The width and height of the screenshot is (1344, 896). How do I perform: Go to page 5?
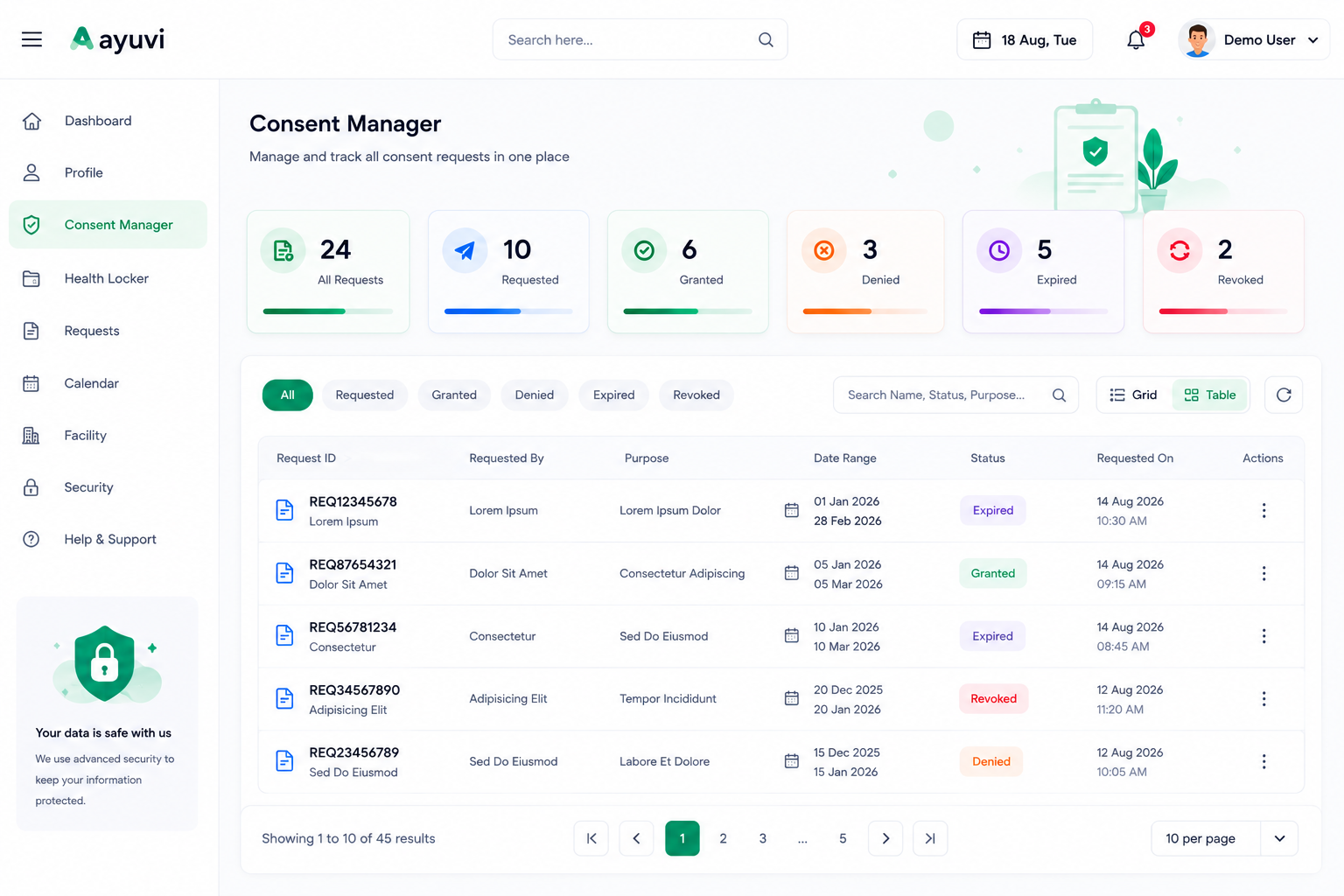[843, 838]
